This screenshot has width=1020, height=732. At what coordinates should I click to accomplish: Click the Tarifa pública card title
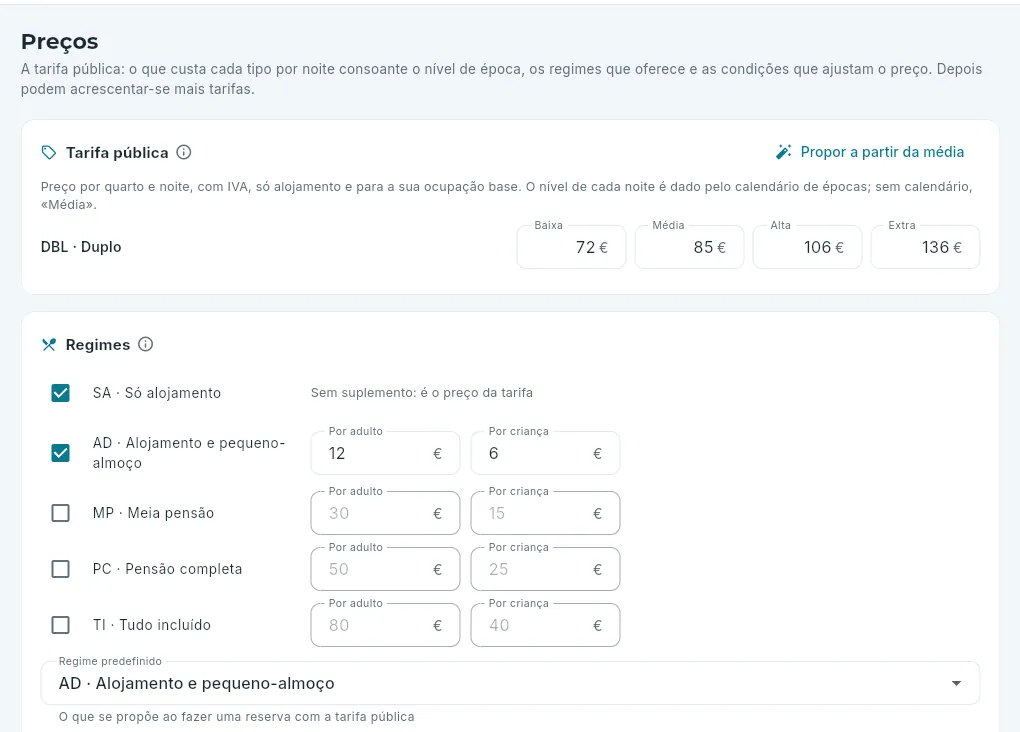[x=117, y=153]
